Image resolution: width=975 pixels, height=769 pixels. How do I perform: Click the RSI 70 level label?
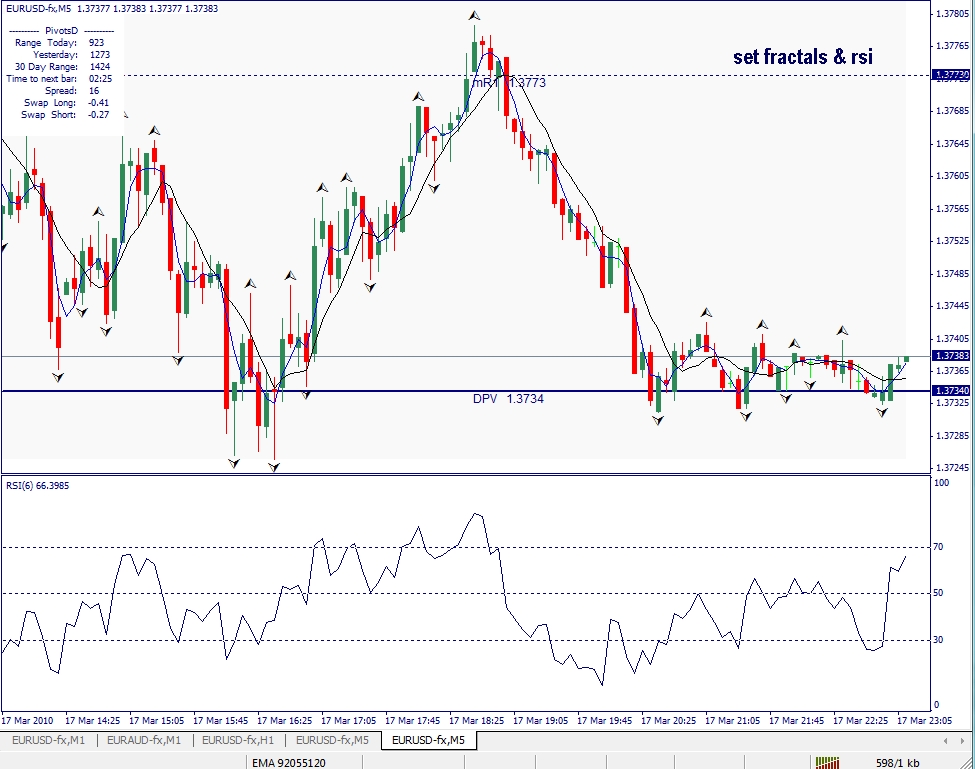point(938,547)
